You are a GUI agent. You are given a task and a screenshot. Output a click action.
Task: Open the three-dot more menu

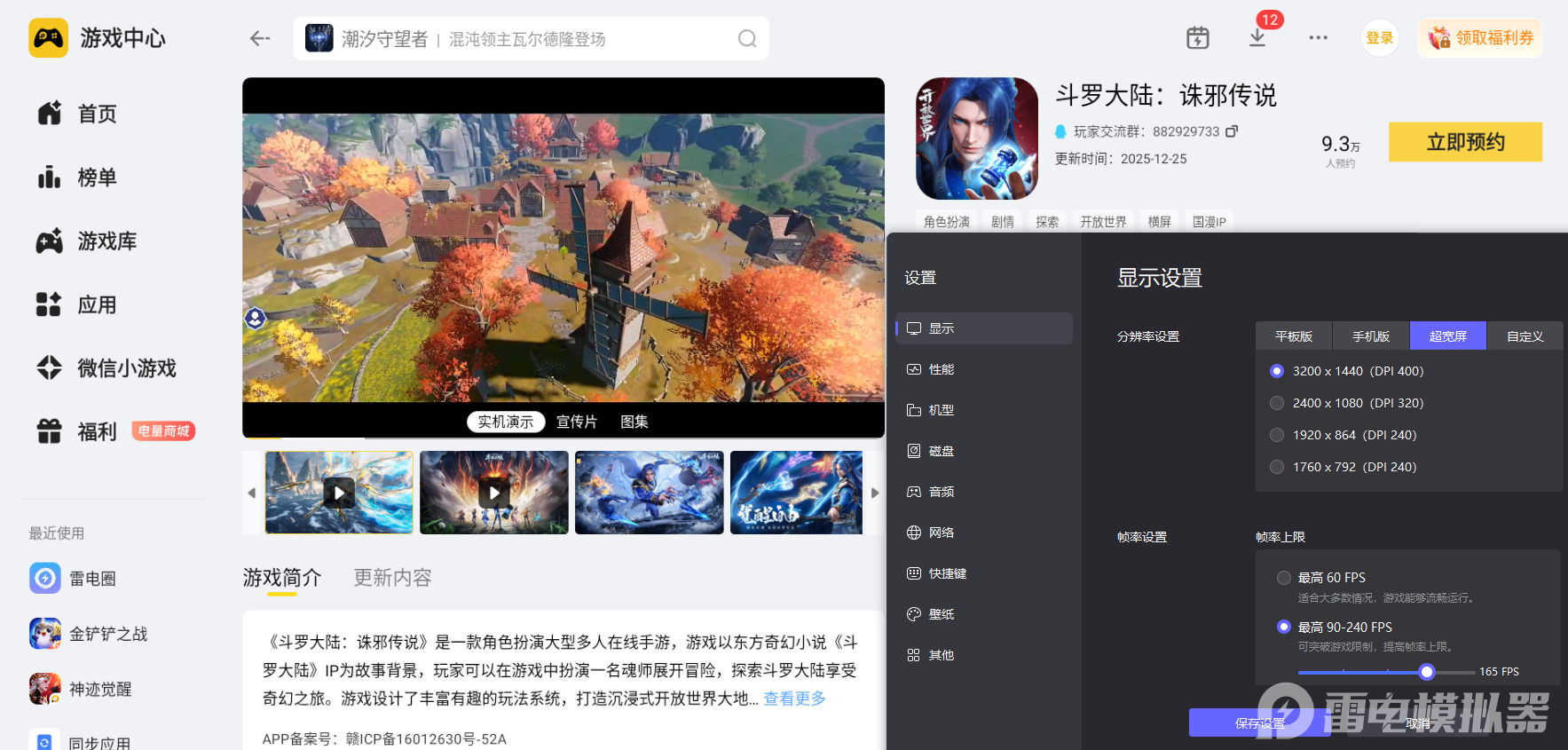(x=1319, y=38)
